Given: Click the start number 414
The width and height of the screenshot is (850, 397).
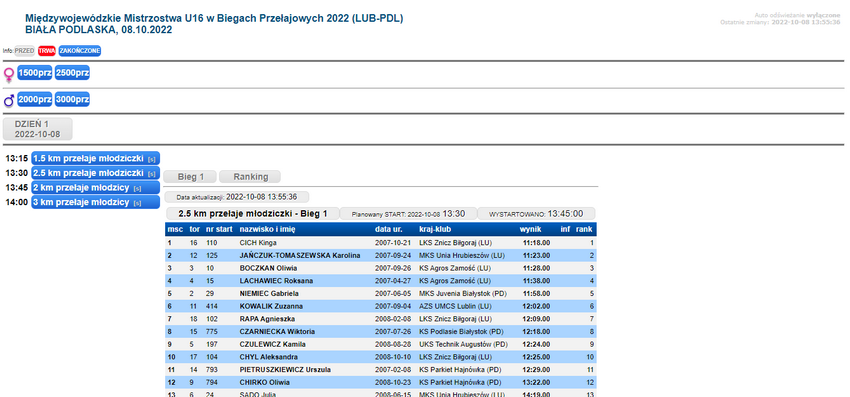Looking at the screenshot, I should 211,306.
